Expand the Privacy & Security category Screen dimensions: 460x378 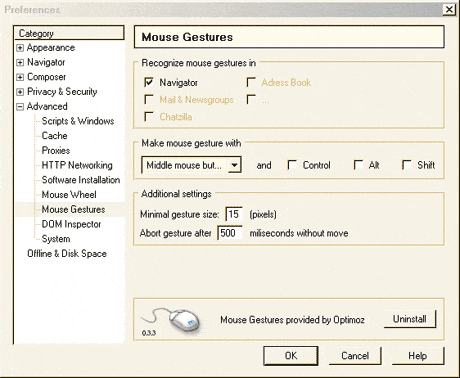click(x=20, y=92)
